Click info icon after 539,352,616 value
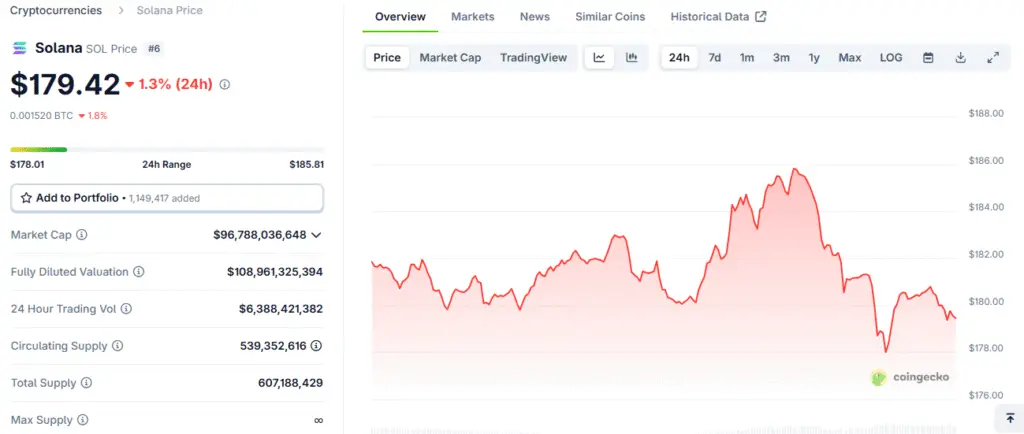 click(316, 346)
